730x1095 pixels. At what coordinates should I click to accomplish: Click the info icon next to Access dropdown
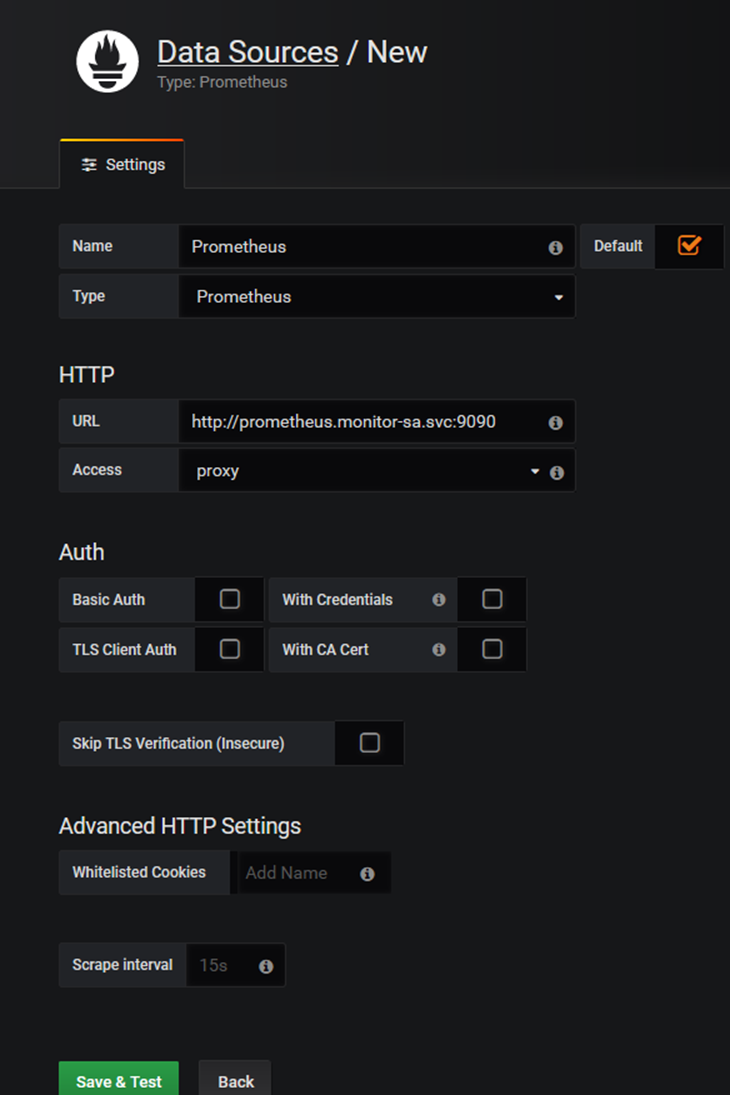click(557, 473)
